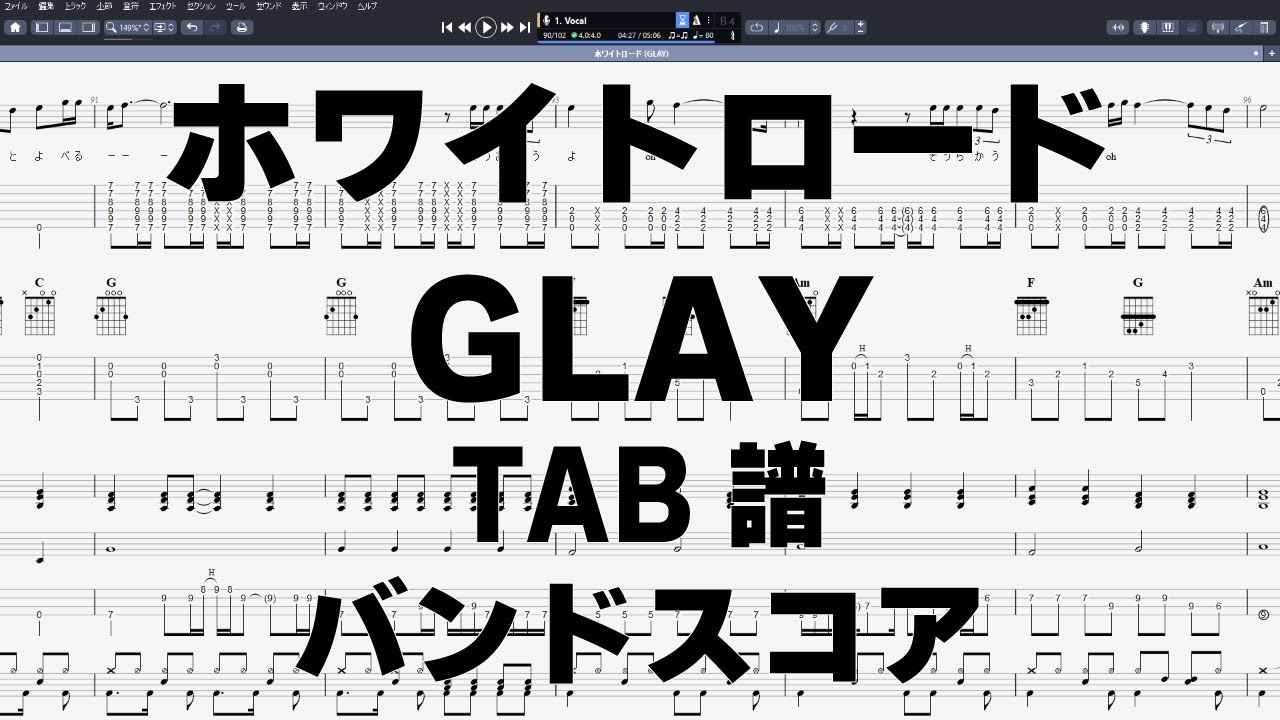Image resolution: width=1280 pixels, height=720 pixels.
Task: Show the virtual keyboard view
Action: tap(1168, 27)
